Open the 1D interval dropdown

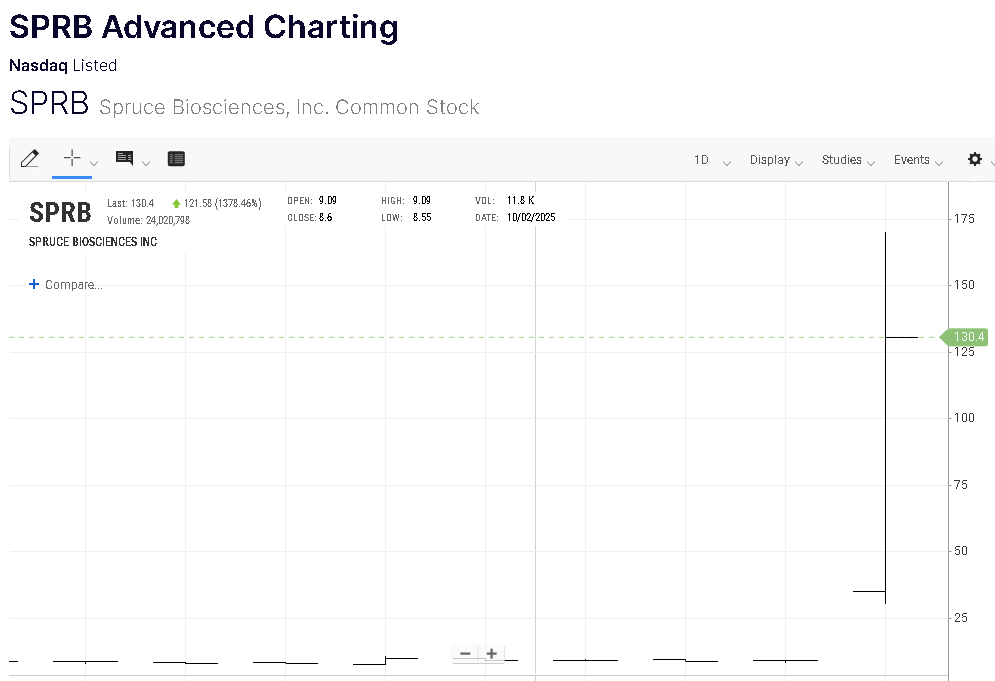[711, 160]
